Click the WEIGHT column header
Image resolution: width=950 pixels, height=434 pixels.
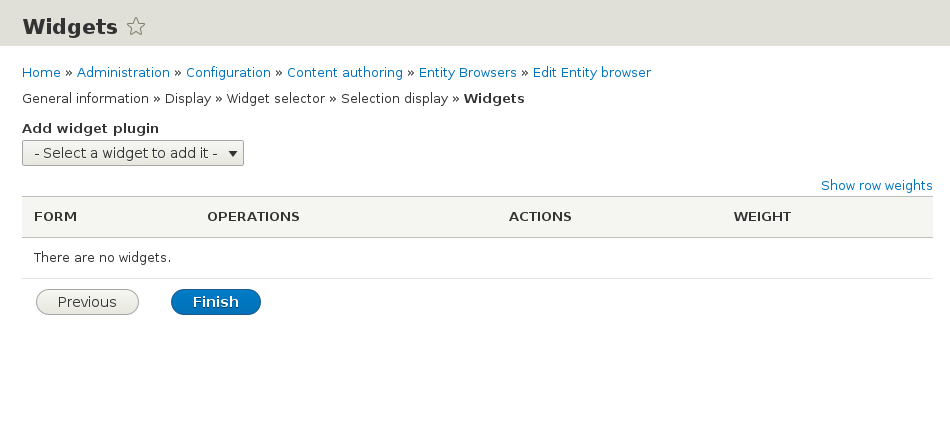pos(762,216)
